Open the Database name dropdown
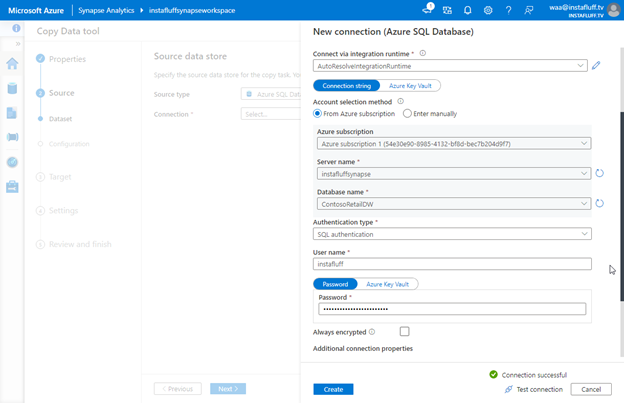The height and width of the screenshot is (403, 624). tap(454, 204)
